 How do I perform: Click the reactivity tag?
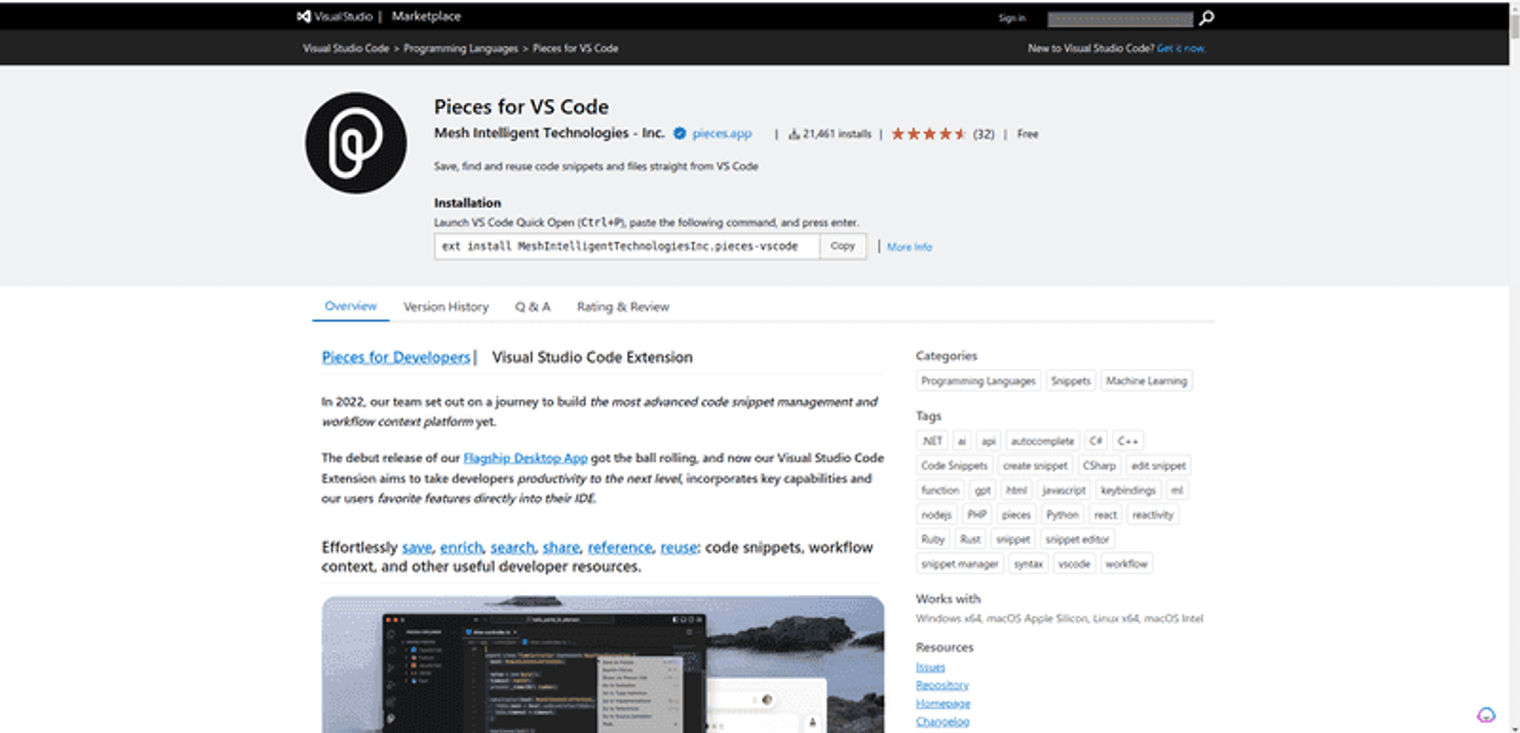1153,515
